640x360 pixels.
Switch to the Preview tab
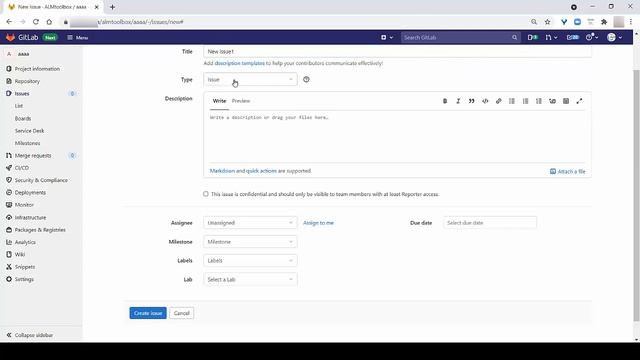coord(241,101)
